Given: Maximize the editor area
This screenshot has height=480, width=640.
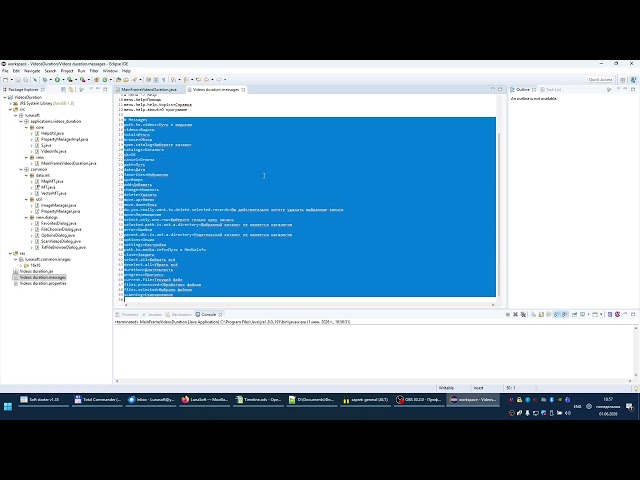Looking at the screenshot, I should [500, 89].
